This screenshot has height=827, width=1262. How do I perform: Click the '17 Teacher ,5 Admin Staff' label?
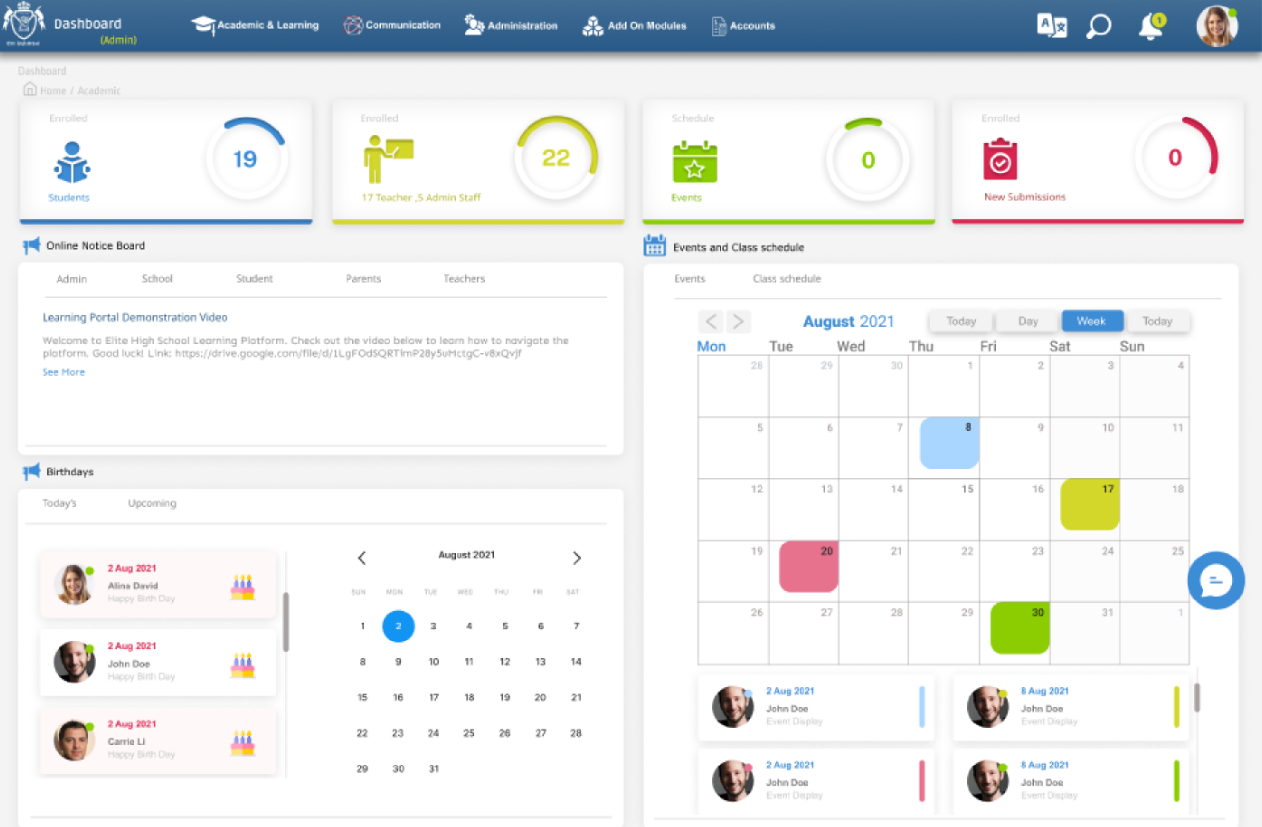tap(421, 198)
